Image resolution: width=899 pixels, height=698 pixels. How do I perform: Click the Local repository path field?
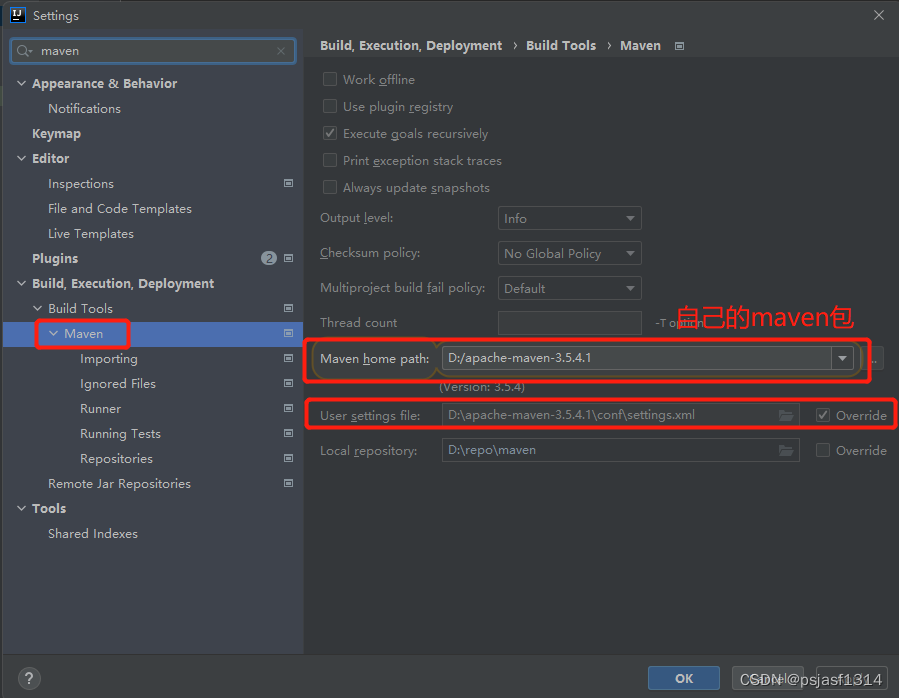[620, 450]
